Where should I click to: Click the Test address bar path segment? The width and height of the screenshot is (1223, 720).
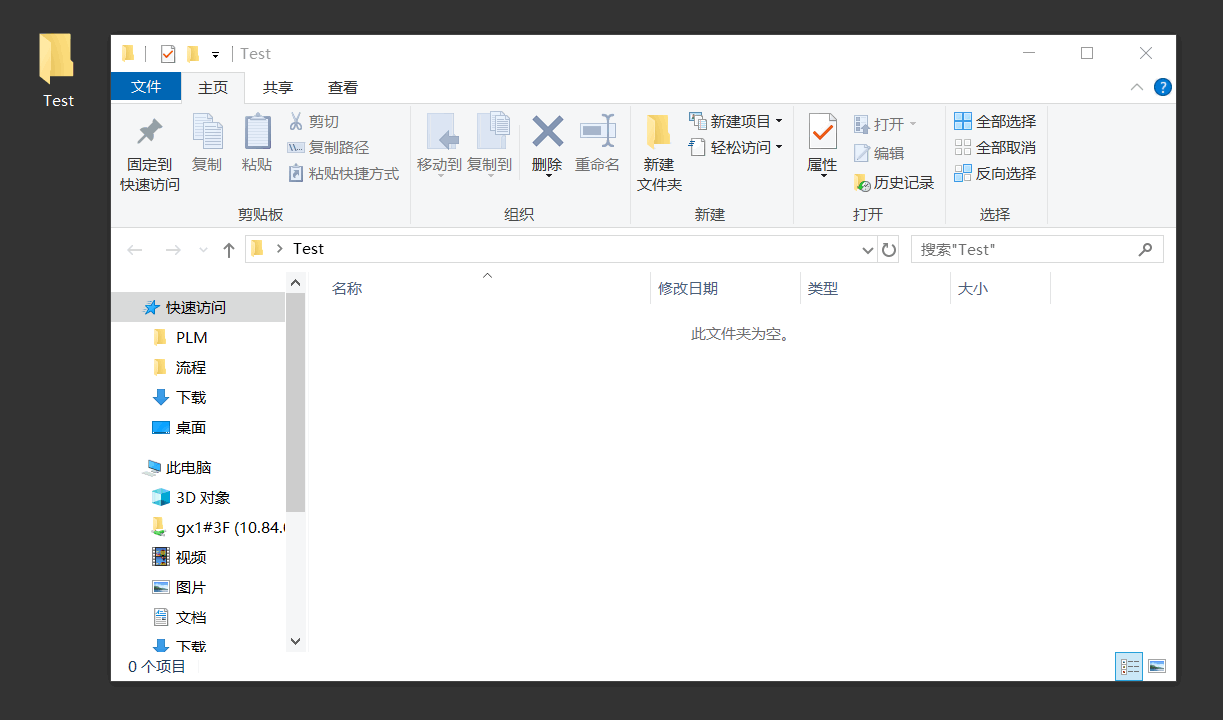308,249
